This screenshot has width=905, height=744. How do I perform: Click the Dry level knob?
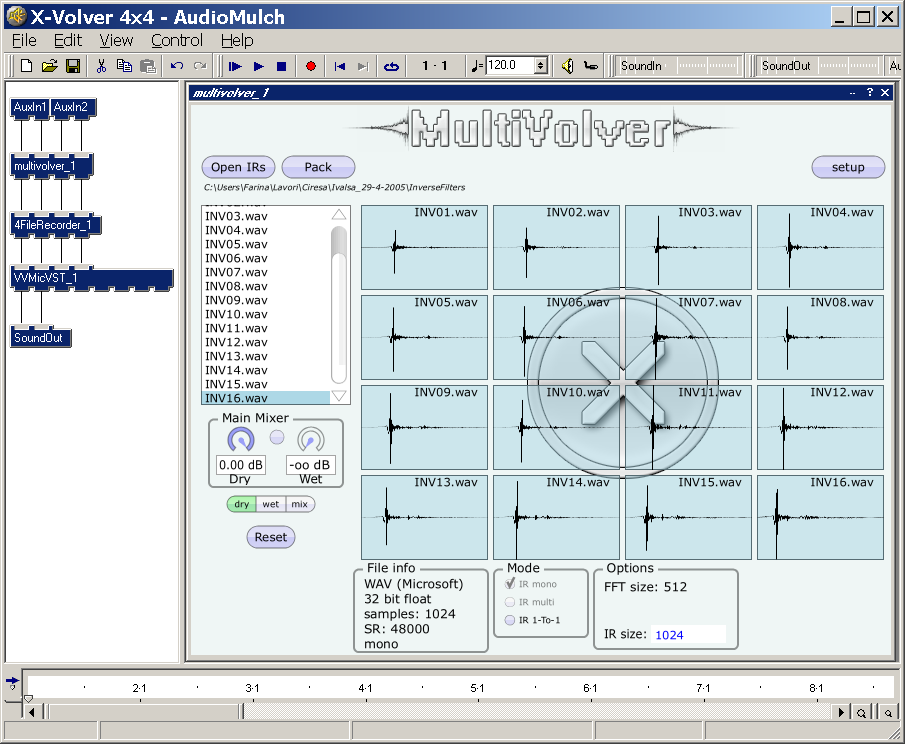pyautogui.click(x=241, y=440)
